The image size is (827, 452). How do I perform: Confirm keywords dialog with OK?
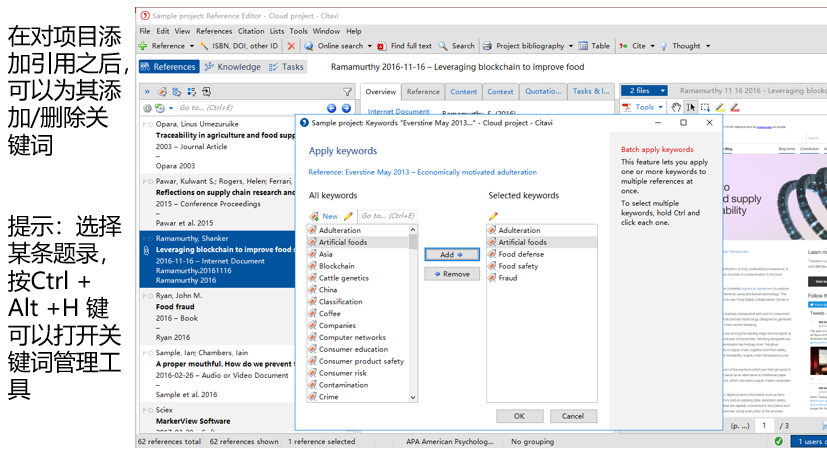tap(520, 416)
